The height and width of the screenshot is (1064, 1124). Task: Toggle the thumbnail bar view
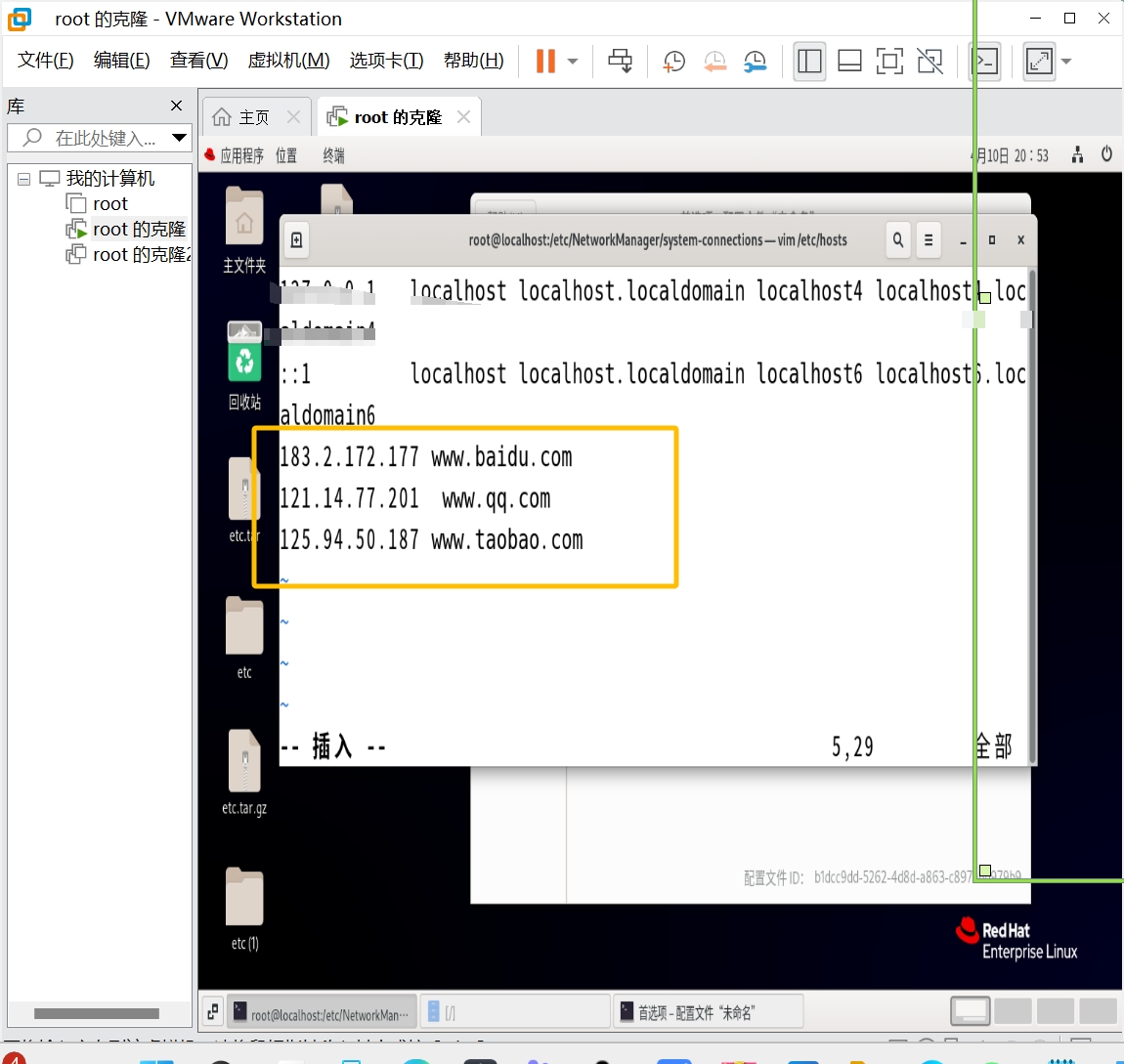coord(849,62)
